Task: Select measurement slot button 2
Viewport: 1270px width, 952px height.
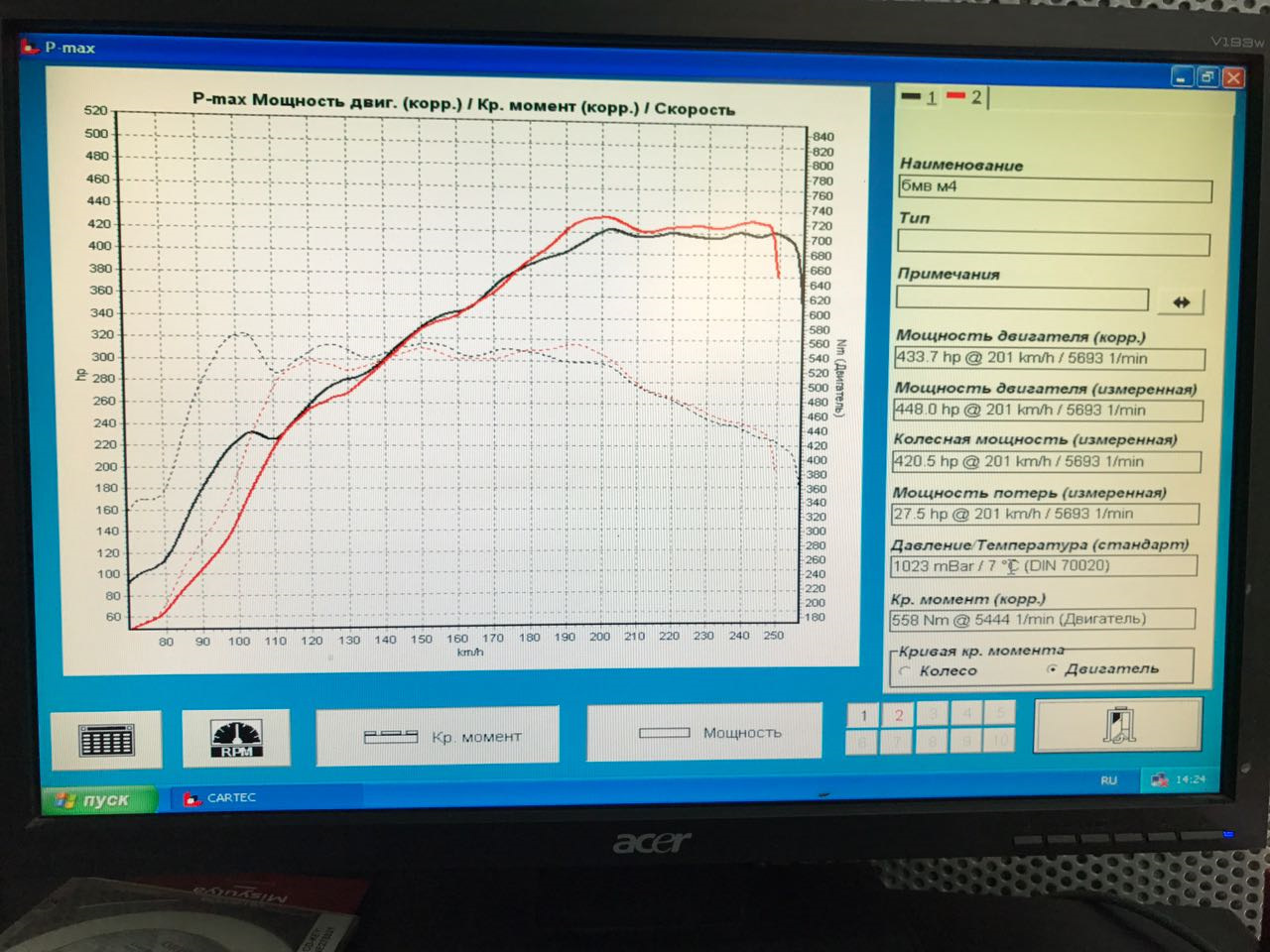Action: [x=898, y=714]
